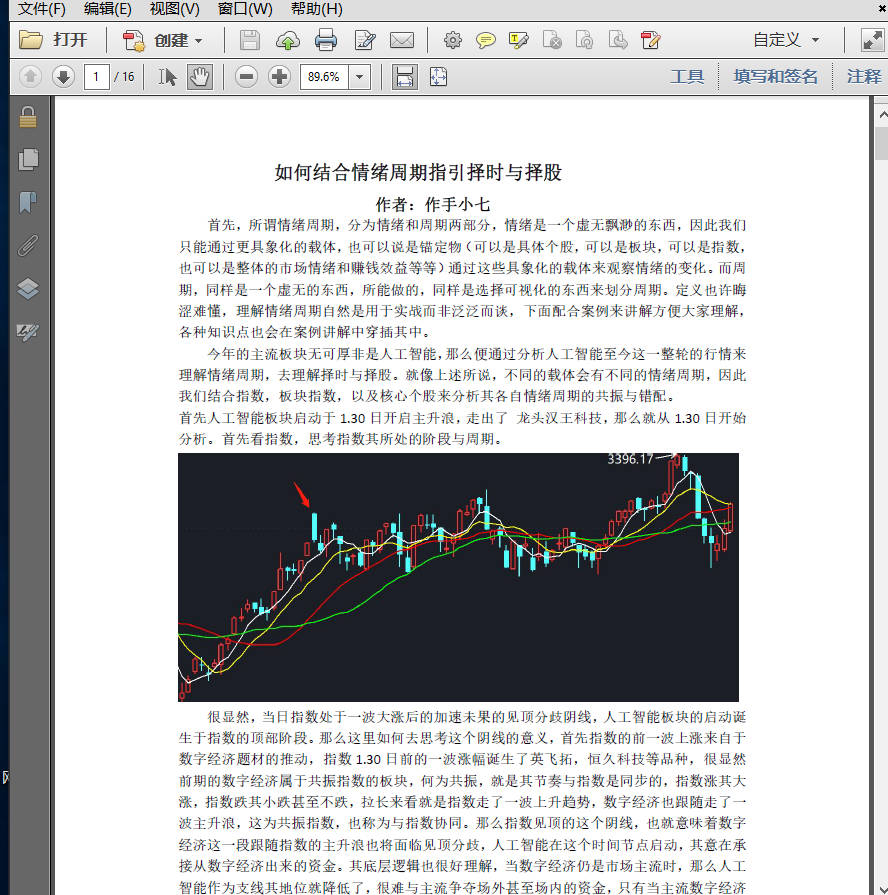Image resolution: width=888 pixels, height=895 pixels.
Task: Open the 帮助(H) menu
Action: pos(317,9)
